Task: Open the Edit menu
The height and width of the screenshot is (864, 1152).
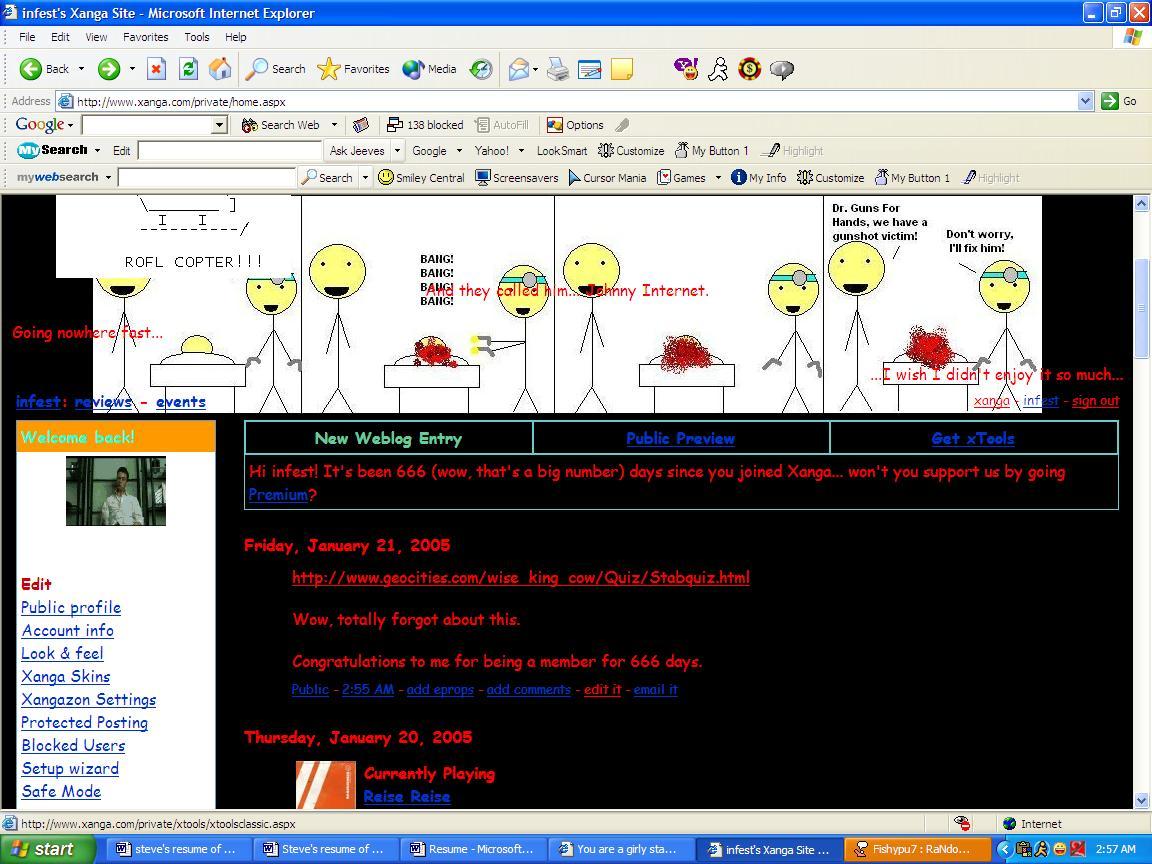Action: [x=60, y=37]
